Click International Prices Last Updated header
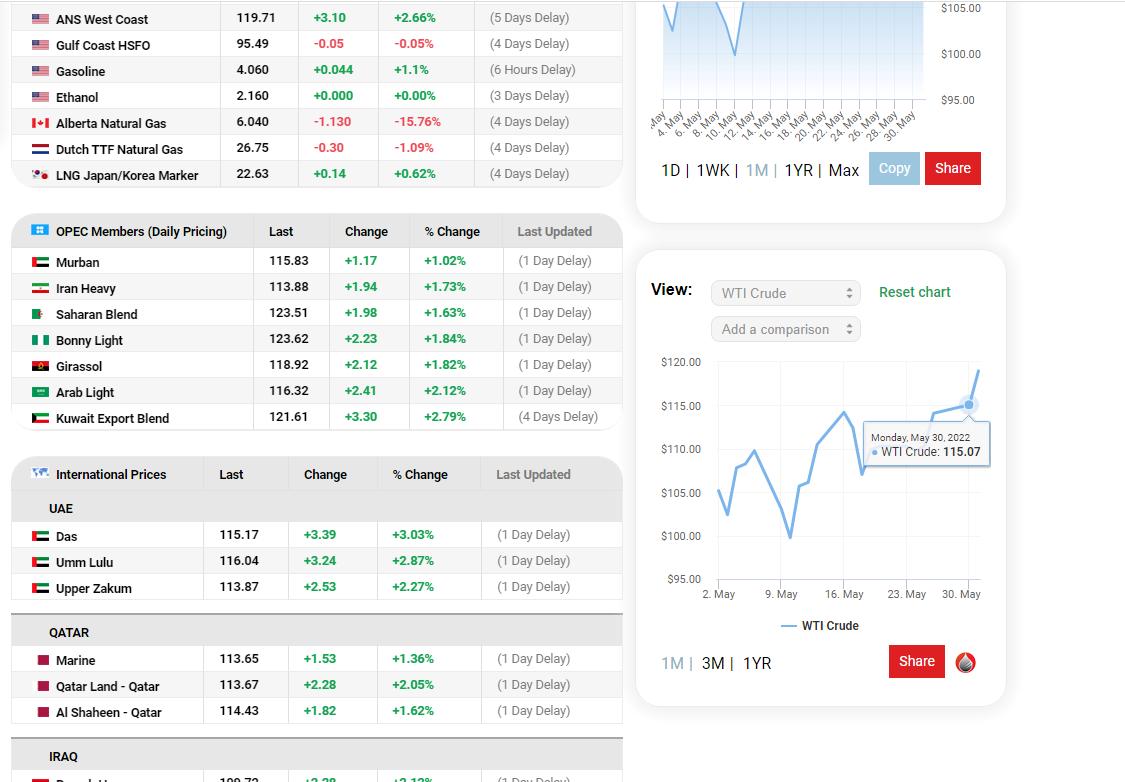 pos(533,474)
